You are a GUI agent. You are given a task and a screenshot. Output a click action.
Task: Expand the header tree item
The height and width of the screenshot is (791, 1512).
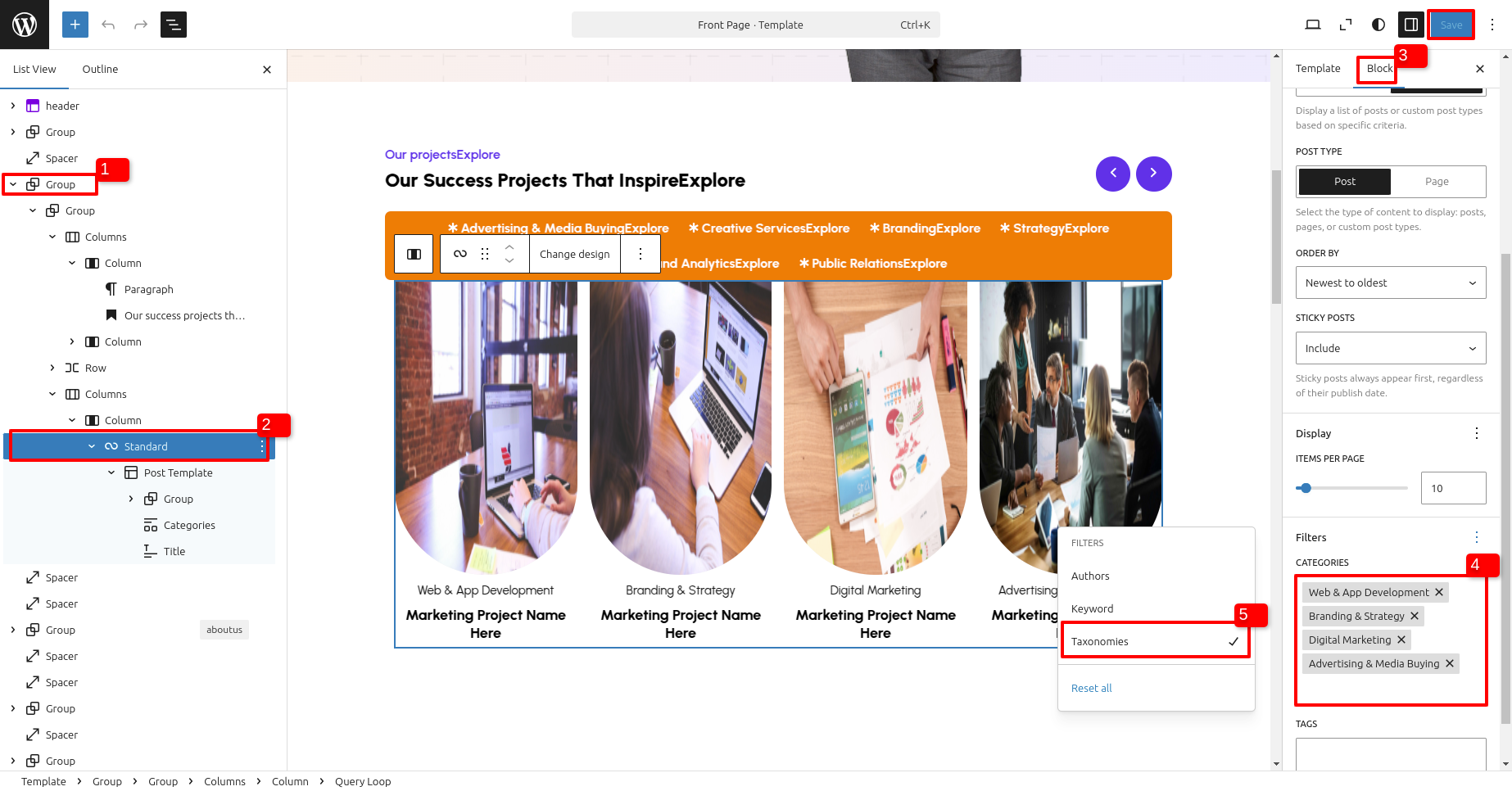point(13,106)
